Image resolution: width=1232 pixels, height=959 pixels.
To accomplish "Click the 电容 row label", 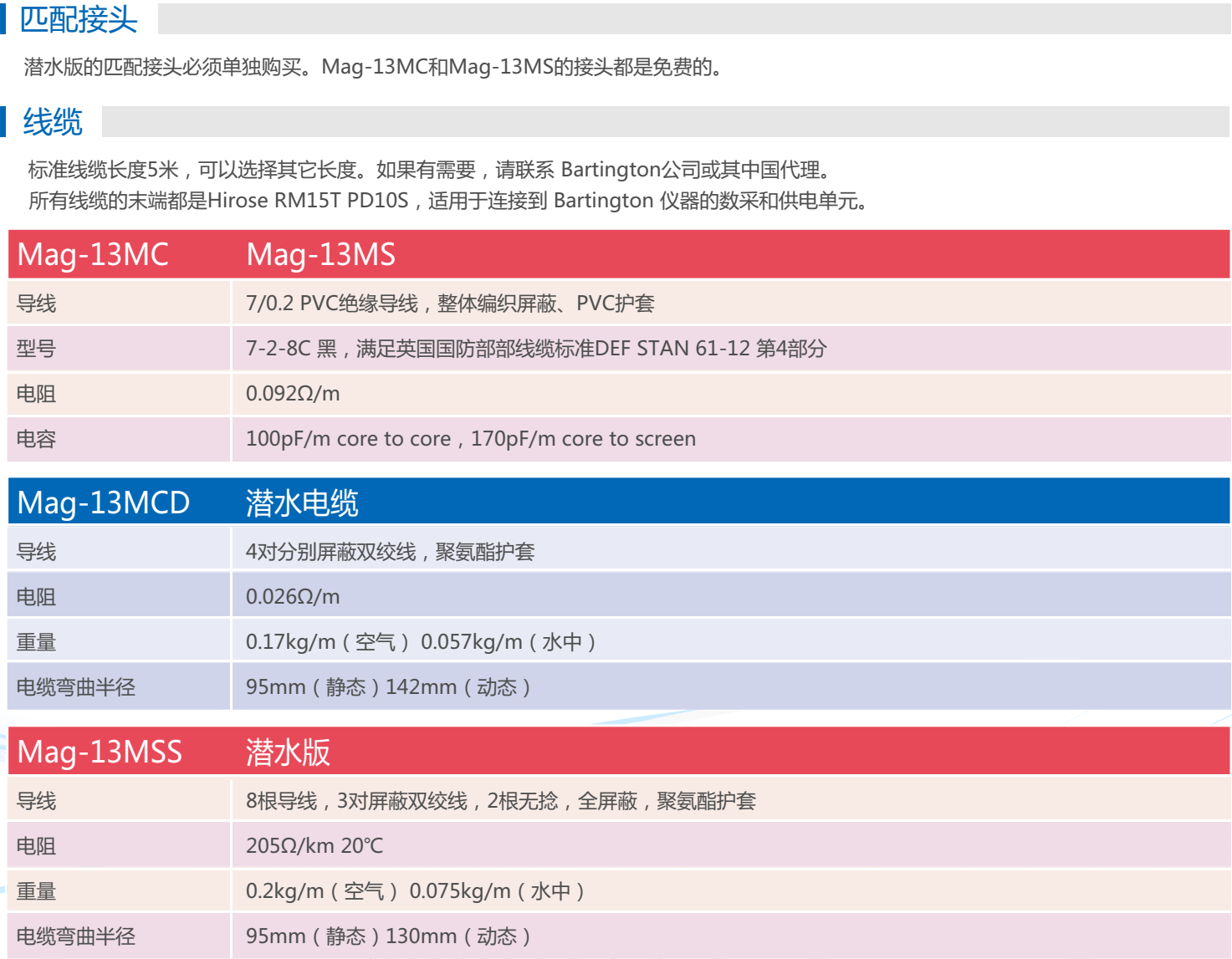I will click(36, 439).
